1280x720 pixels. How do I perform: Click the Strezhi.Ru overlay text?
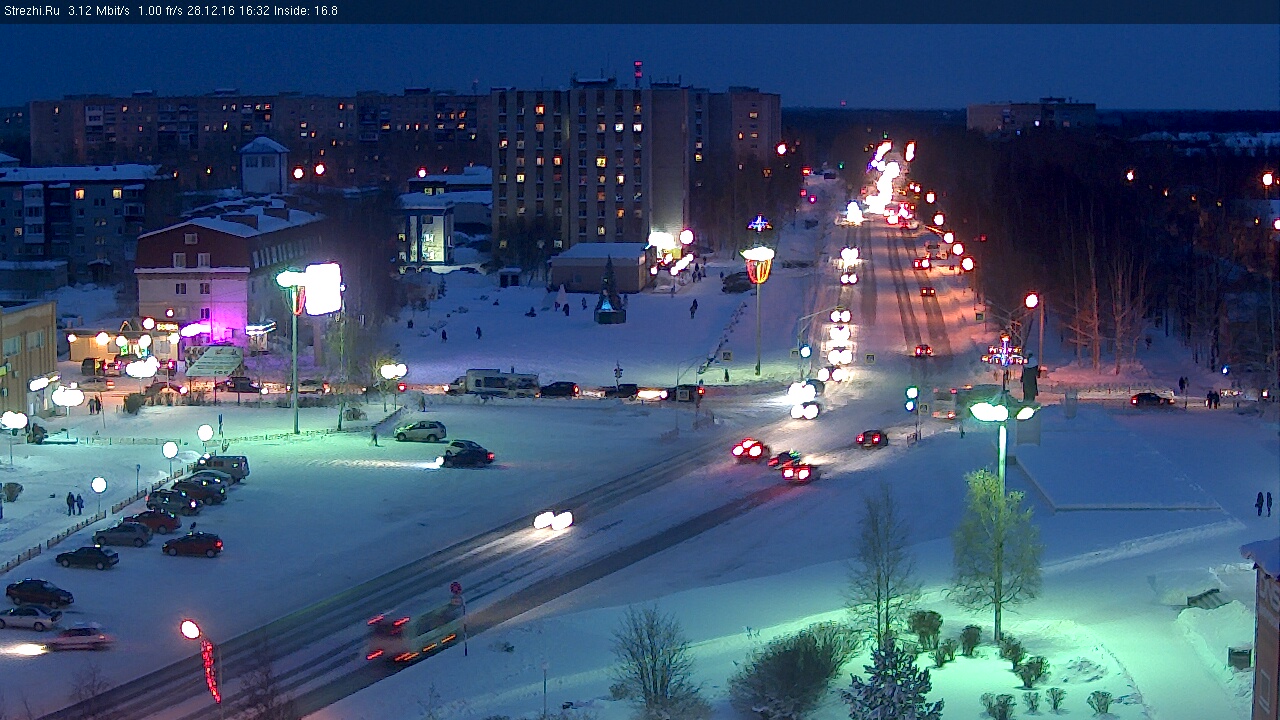(x=33, y=11)
